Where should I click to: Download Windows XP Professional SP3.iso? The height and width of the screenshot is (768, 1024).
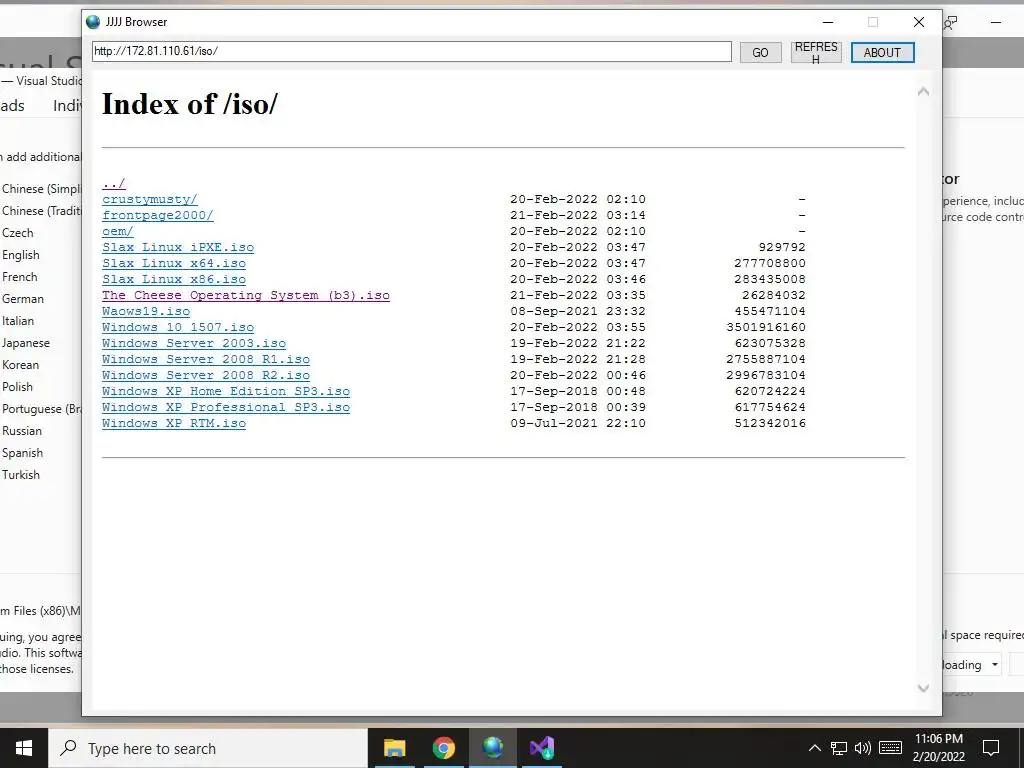(226, 408)
